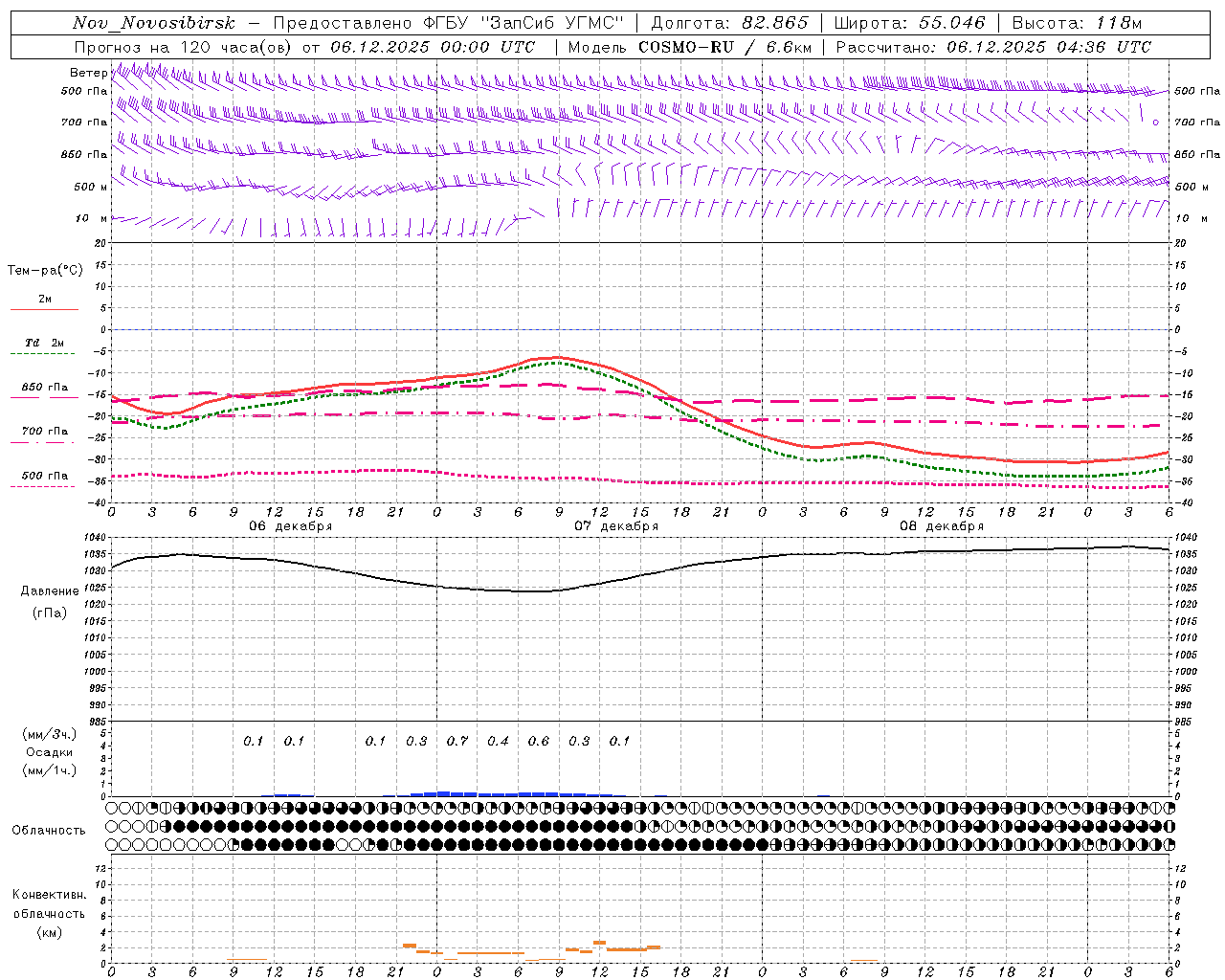Viewport: 1225px width, 980px height.
Task: Click the Прогноз на 120 часа(ов) text
Action: pyautogui.click(x=185, y=47)
